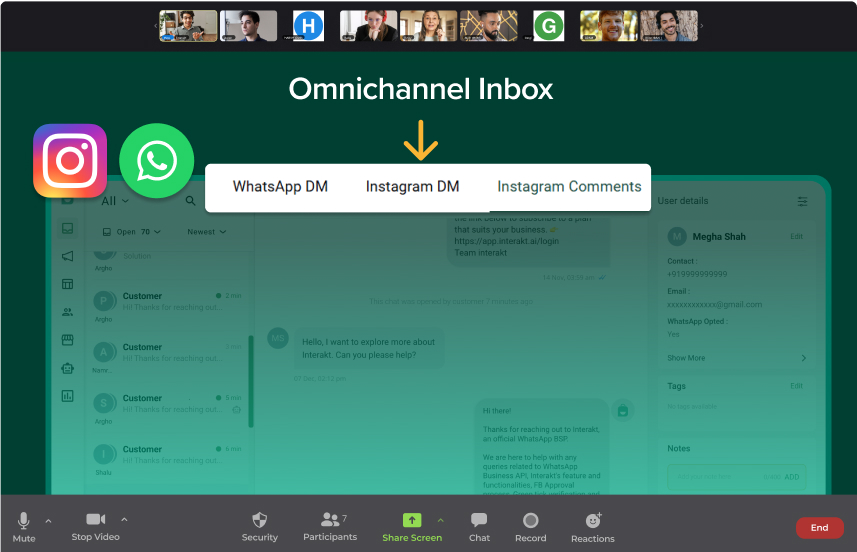Switch to Instagram Comments tab

pos(569,186)
